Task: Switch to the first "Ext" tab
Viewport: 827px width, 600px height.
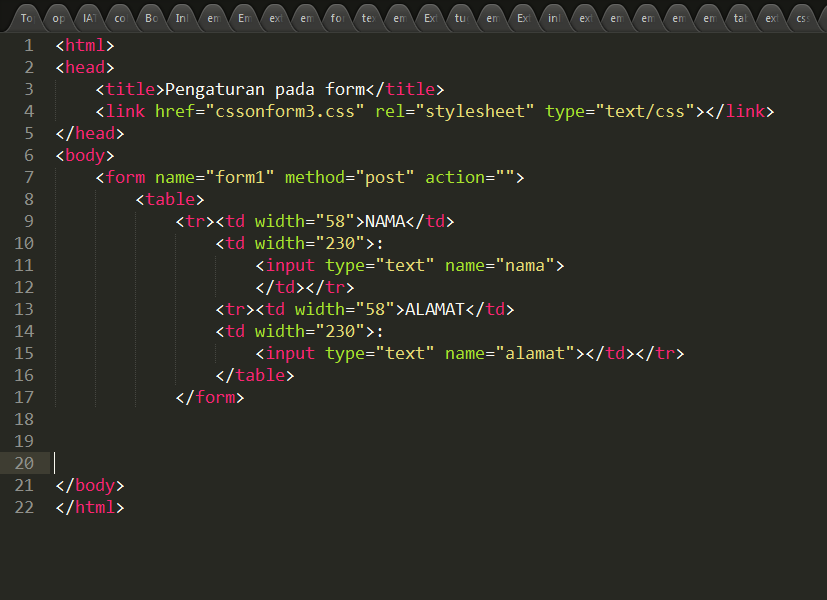Action: pyautogui.click(x=428, y=17)
